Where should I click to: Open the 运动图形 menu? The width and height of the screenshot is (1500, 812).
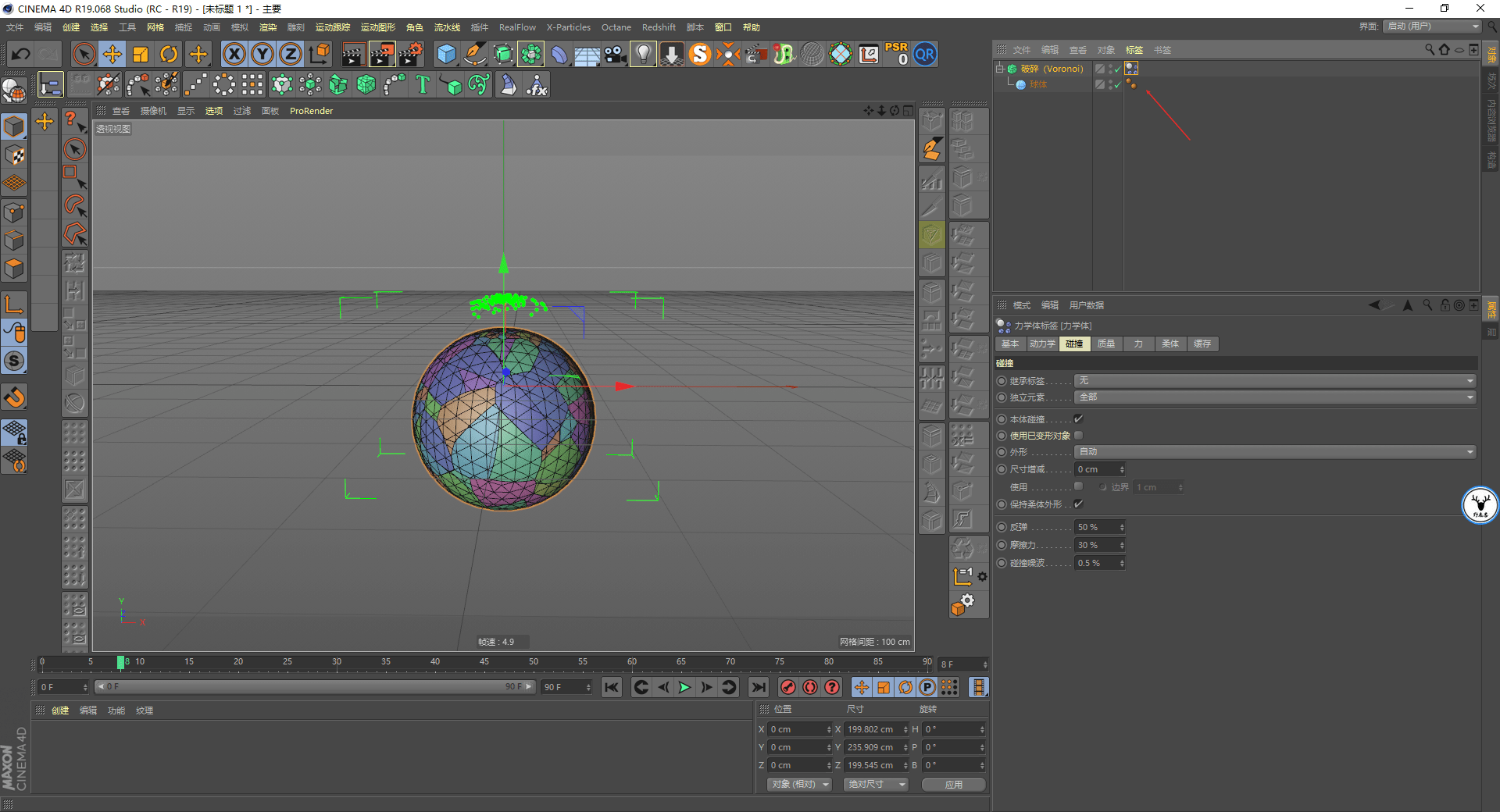coord(377,27)
